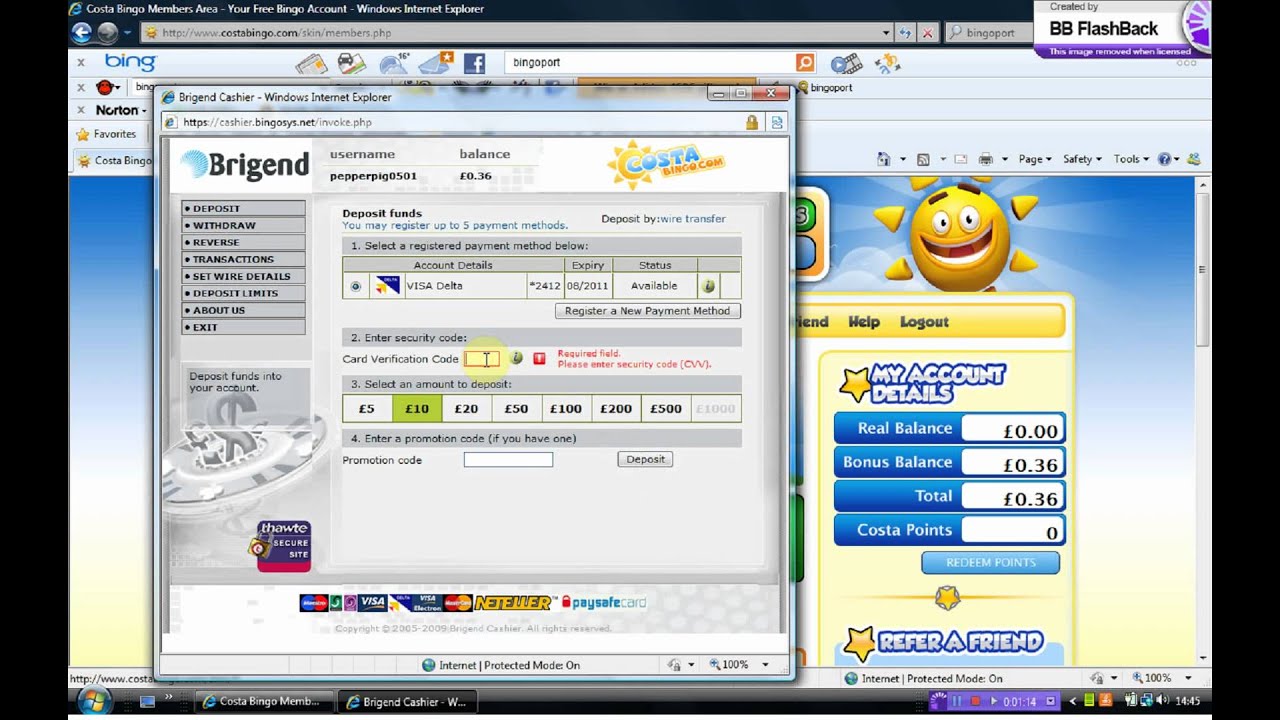Open the Page dropdown in the IE command bar
Image resolution: width=1280 pixels, height=720 pixels.
(1035, 159)
